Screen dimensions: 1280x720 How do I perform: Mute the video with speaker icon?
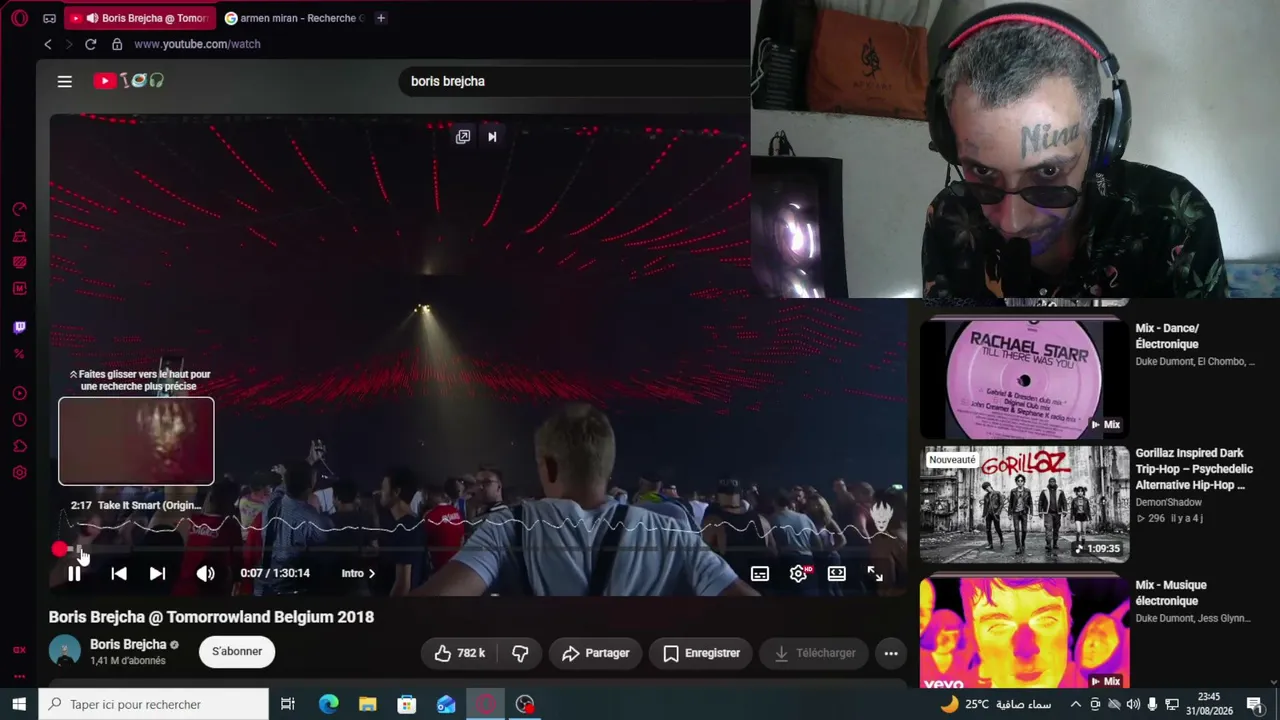click(205, 573)
